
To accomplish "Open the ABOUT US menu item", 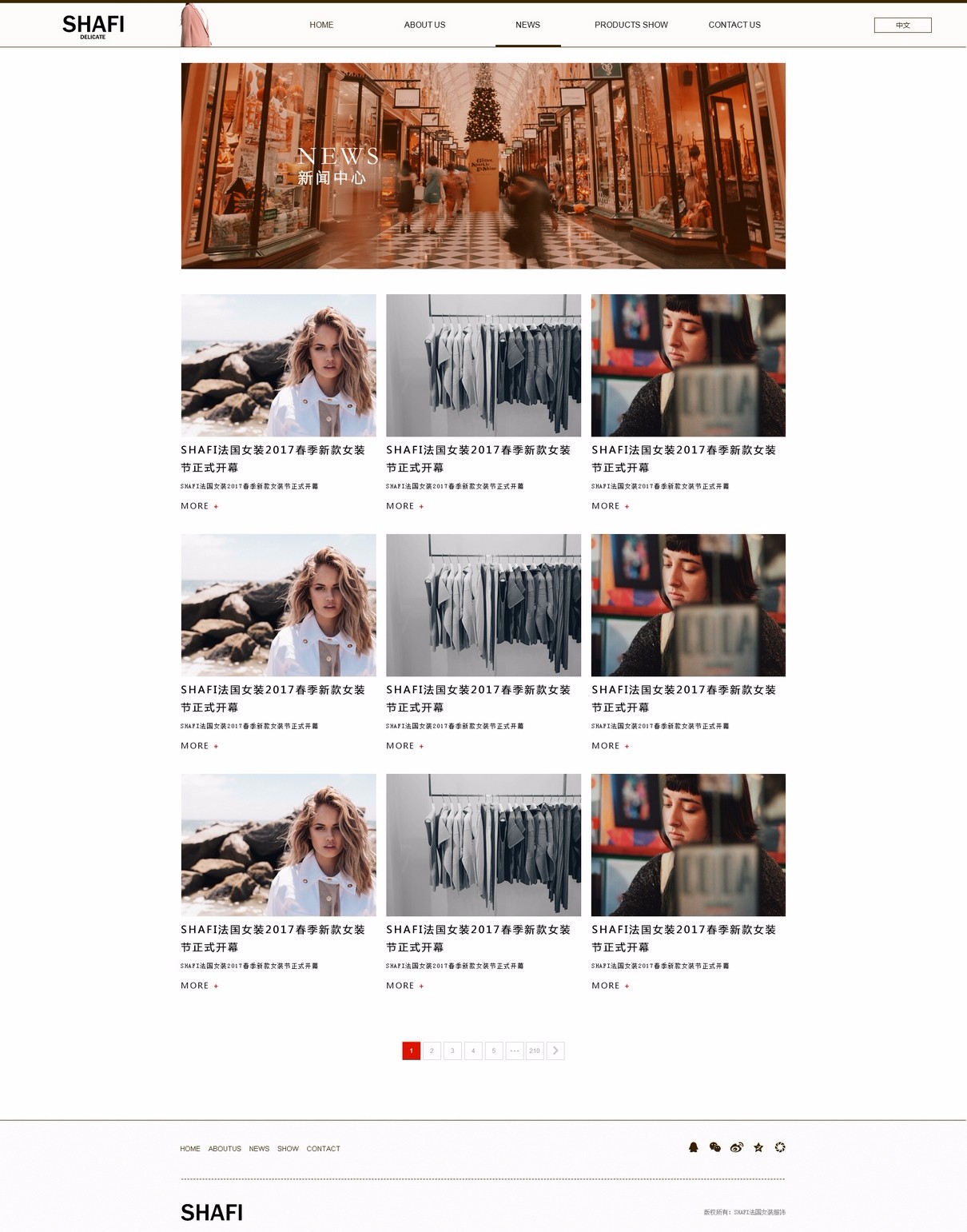I will [x=424, y=25].
